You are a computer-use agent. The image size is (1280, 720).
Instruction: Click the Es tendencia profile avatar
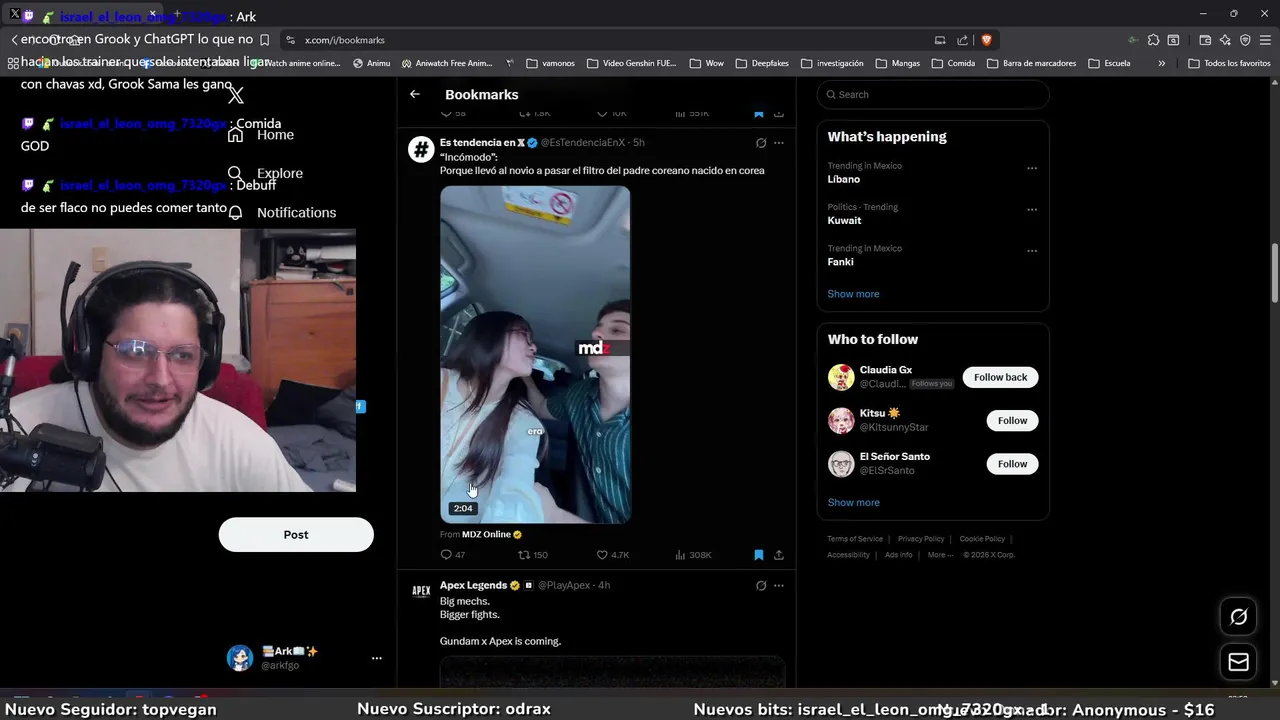[x=421, y=149]
